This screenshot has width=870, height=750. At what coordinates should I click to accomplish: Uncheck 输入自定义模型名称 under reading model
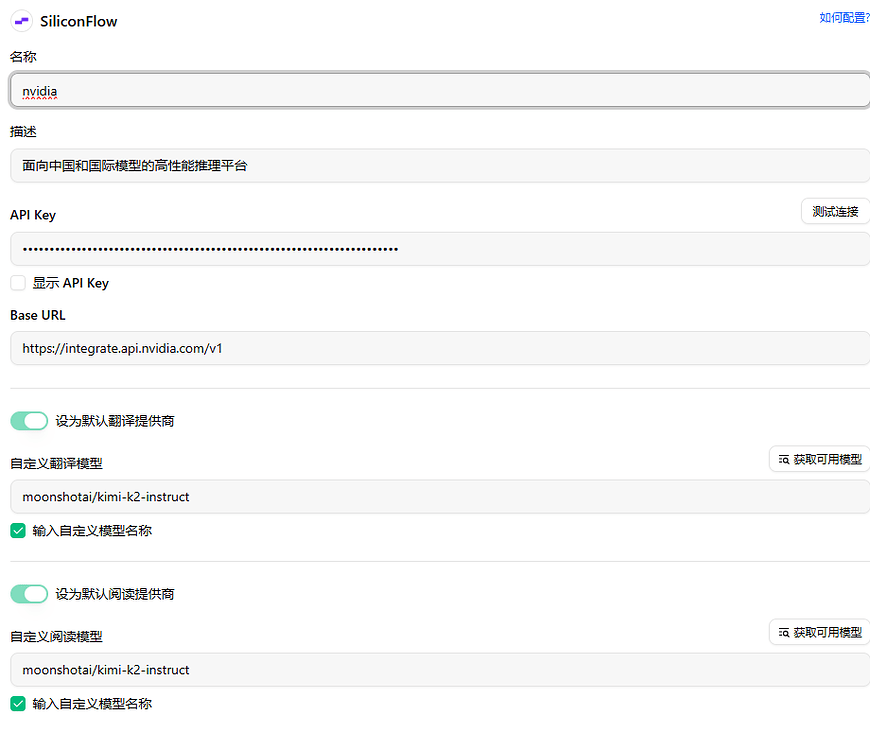(x=18, y=704)
